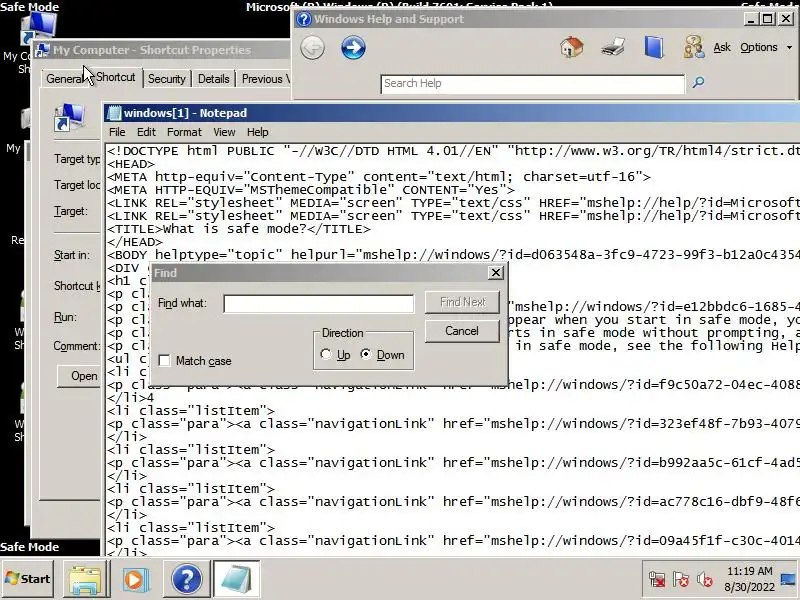Click the "</HEAD>" line in Notepad
Viewport: 800px width, 600px height.
135,242
